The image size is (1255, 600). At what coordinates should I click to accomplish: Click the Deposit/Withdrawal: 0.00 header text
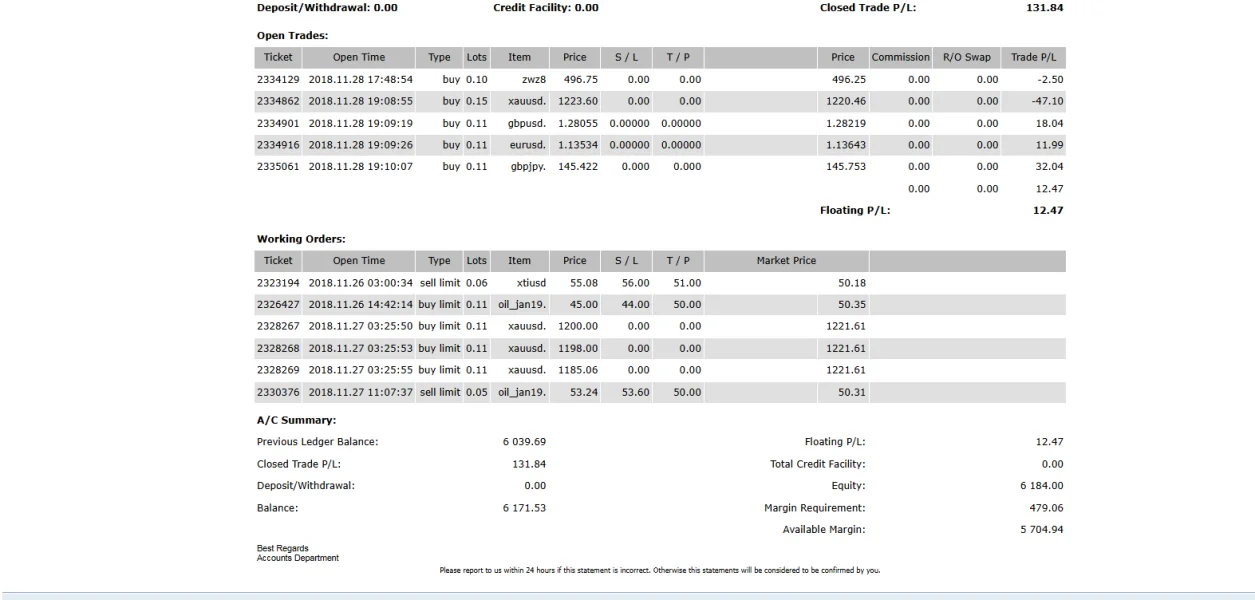pyautogui.click(x=327, y=7)
